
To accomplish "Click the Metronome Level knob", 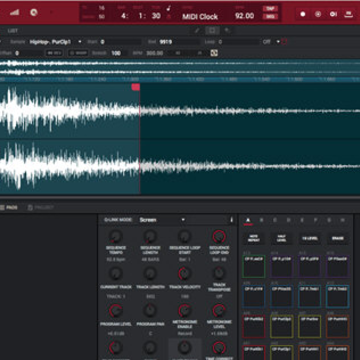I will click(219, 311).
